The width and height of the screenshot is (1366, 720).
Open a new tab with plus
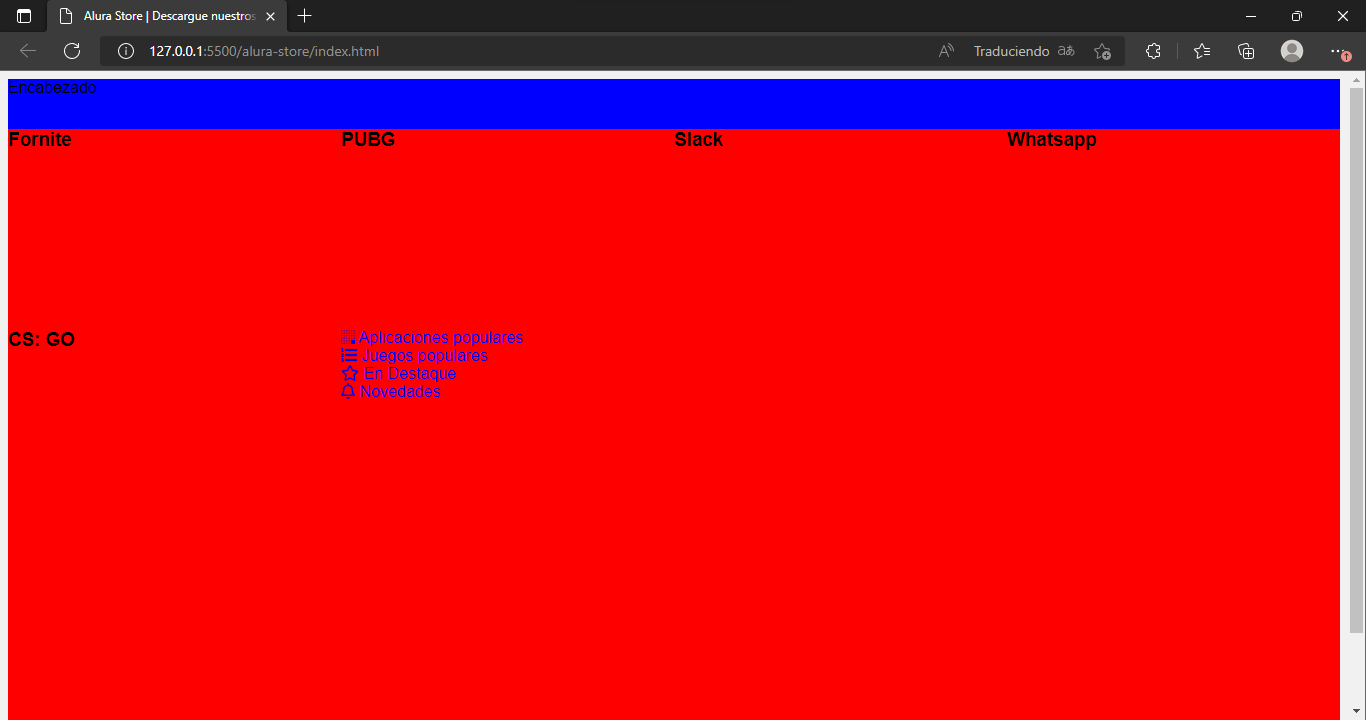tap(305, 16)
